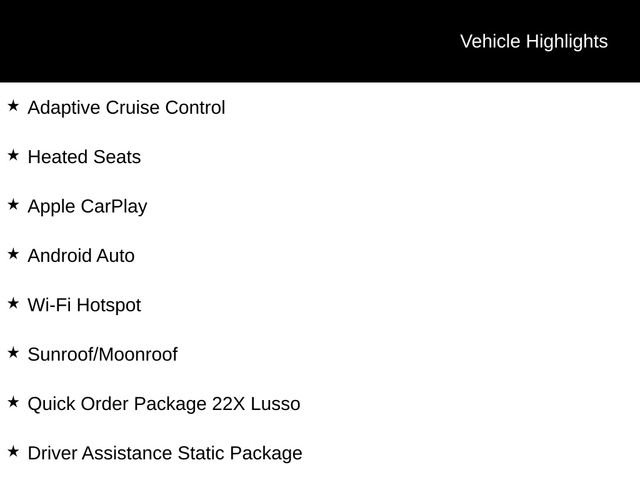Click the black header banner's empty left area
The width and height of the screenshot is (640, 480).
click(150, 41)
